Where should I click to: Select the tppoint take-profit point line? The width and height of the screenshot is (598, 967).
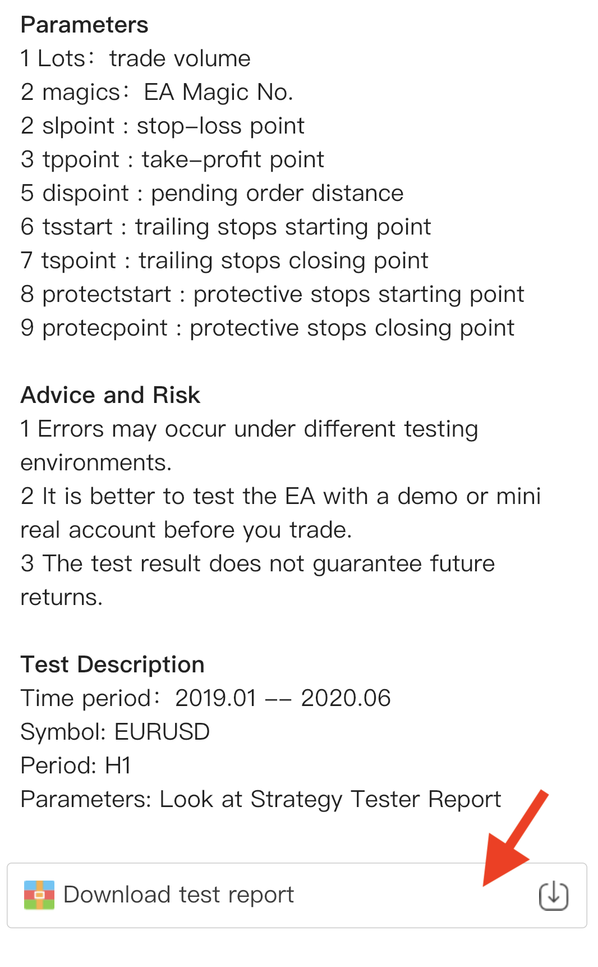click(x=172, y=159)
